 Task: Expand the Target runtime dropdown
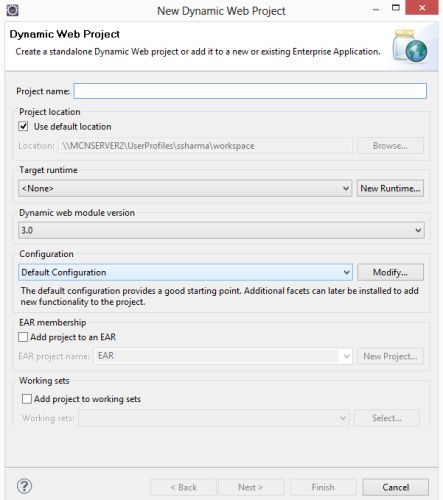pyautogui.click(x=185, y=188)
